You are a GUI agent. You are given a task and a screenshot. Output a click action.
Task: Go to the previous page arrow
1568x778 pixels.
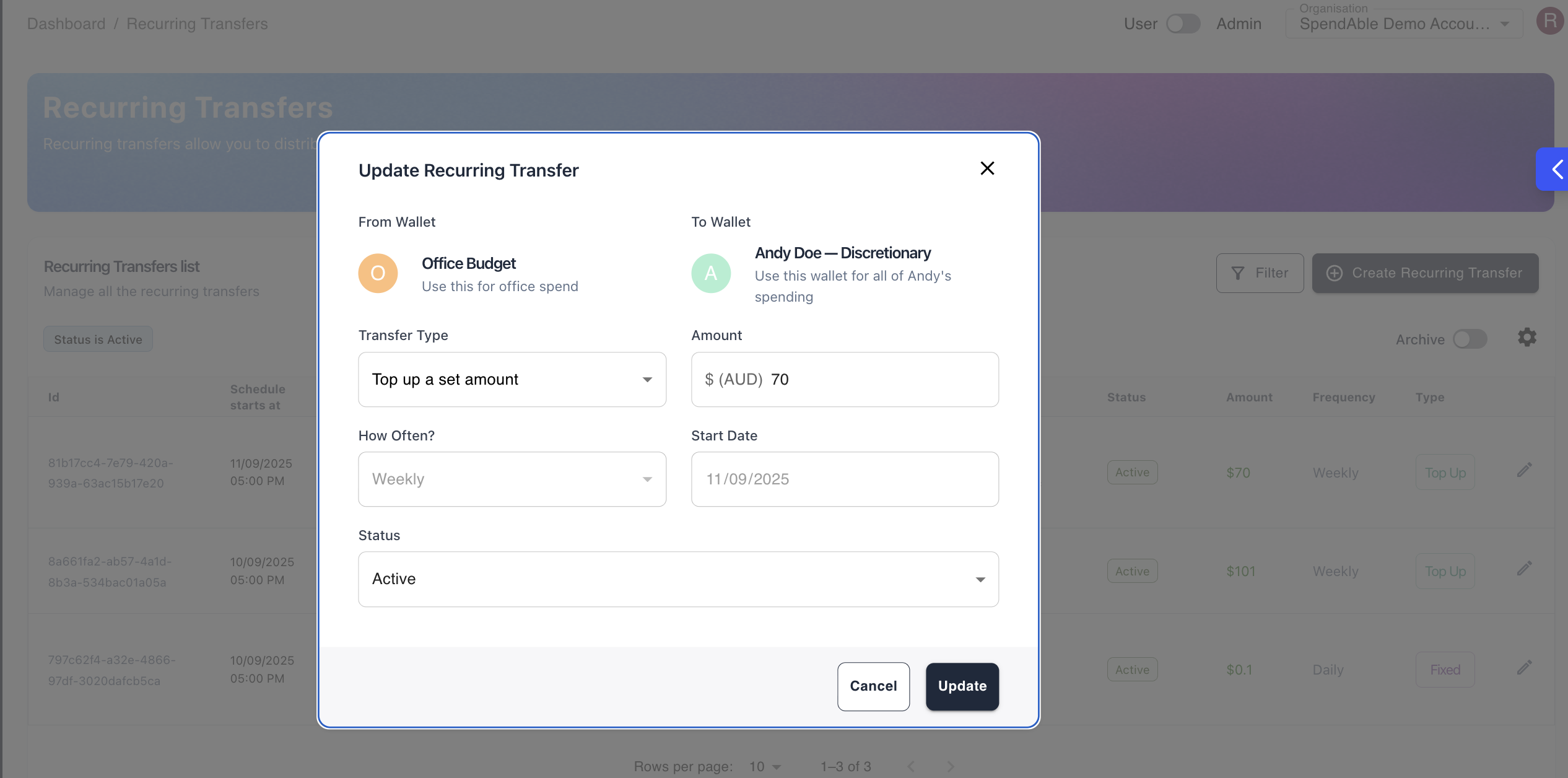point(911,767)
